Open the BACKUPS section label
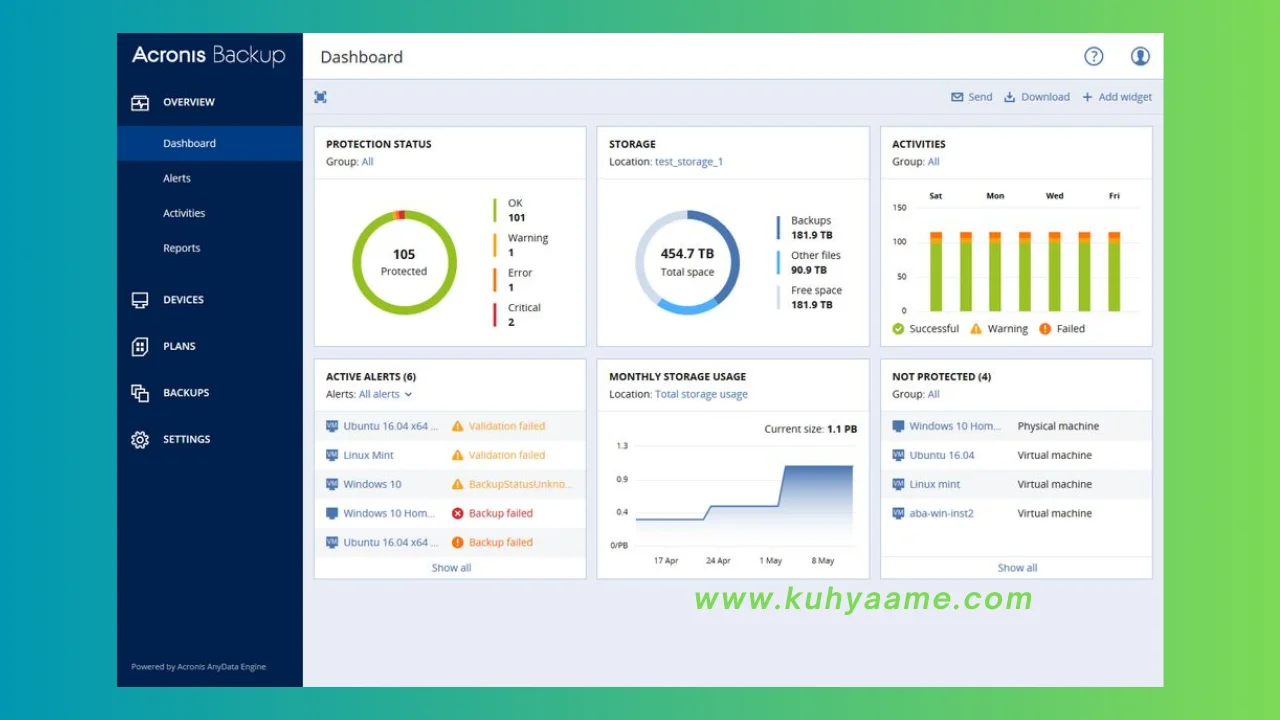 (x=187, y=393)
